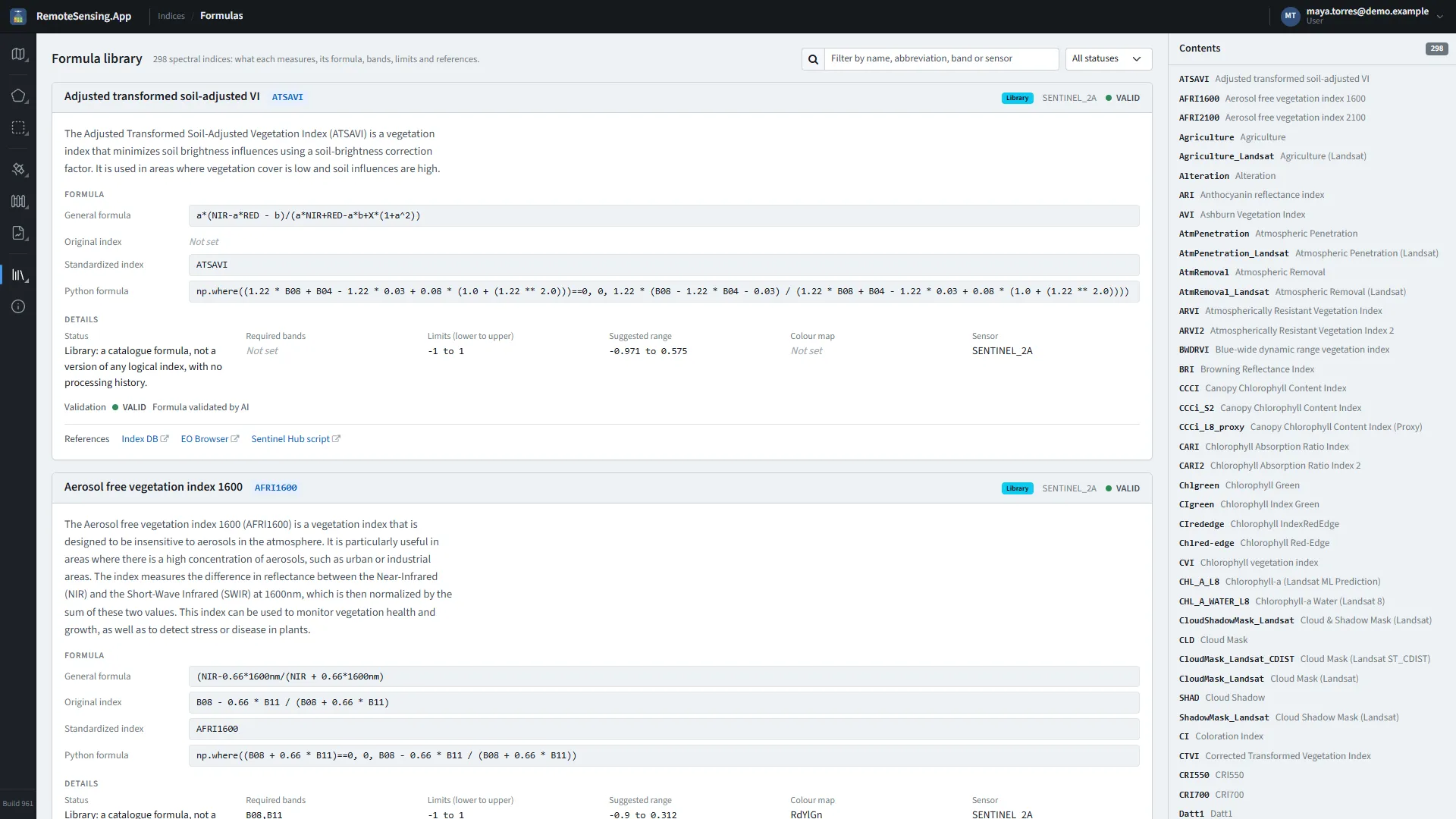Open the map icon in the sidebar
1456x819 pixels.
click(18, 54)
